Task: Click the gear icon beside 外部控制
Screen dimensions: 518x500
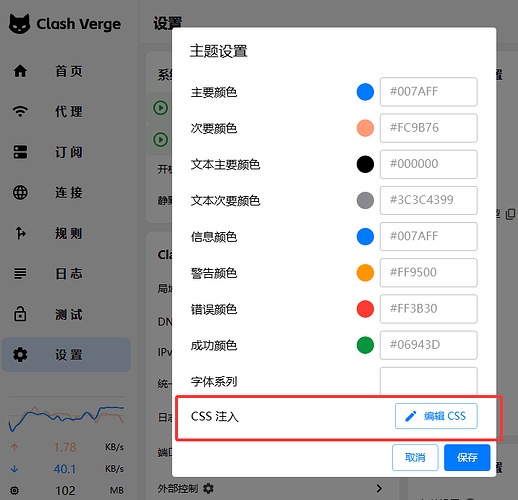Action: 208,489
